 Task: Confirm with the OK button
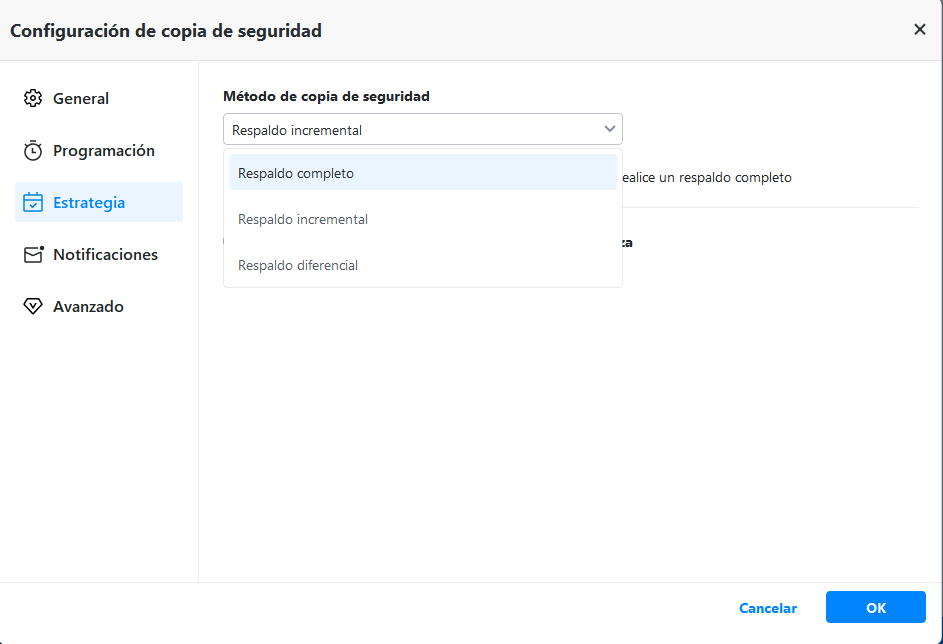point(875,607)
